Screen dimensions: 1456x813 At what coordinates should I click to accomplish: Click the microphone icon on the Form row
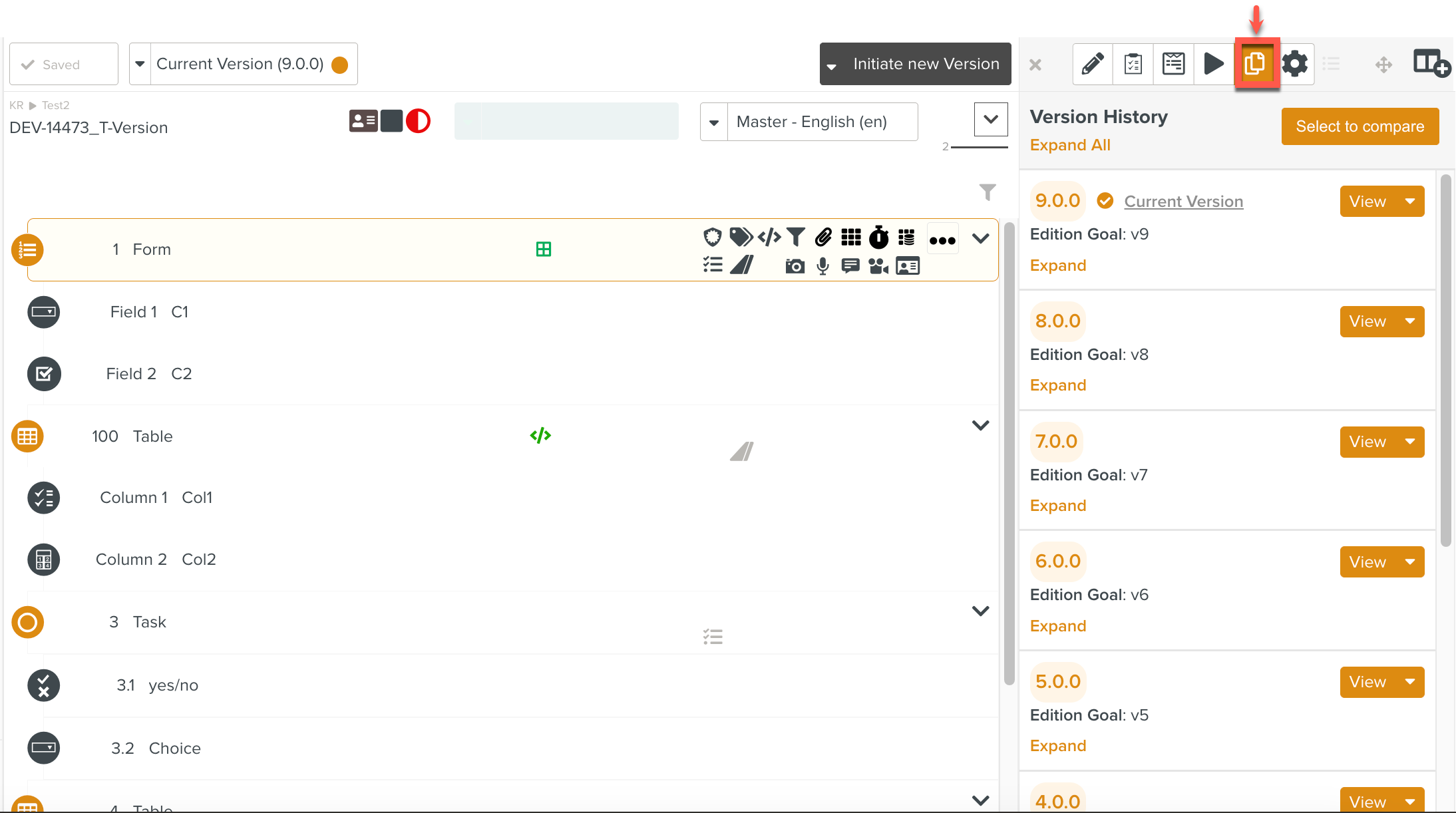822,265
